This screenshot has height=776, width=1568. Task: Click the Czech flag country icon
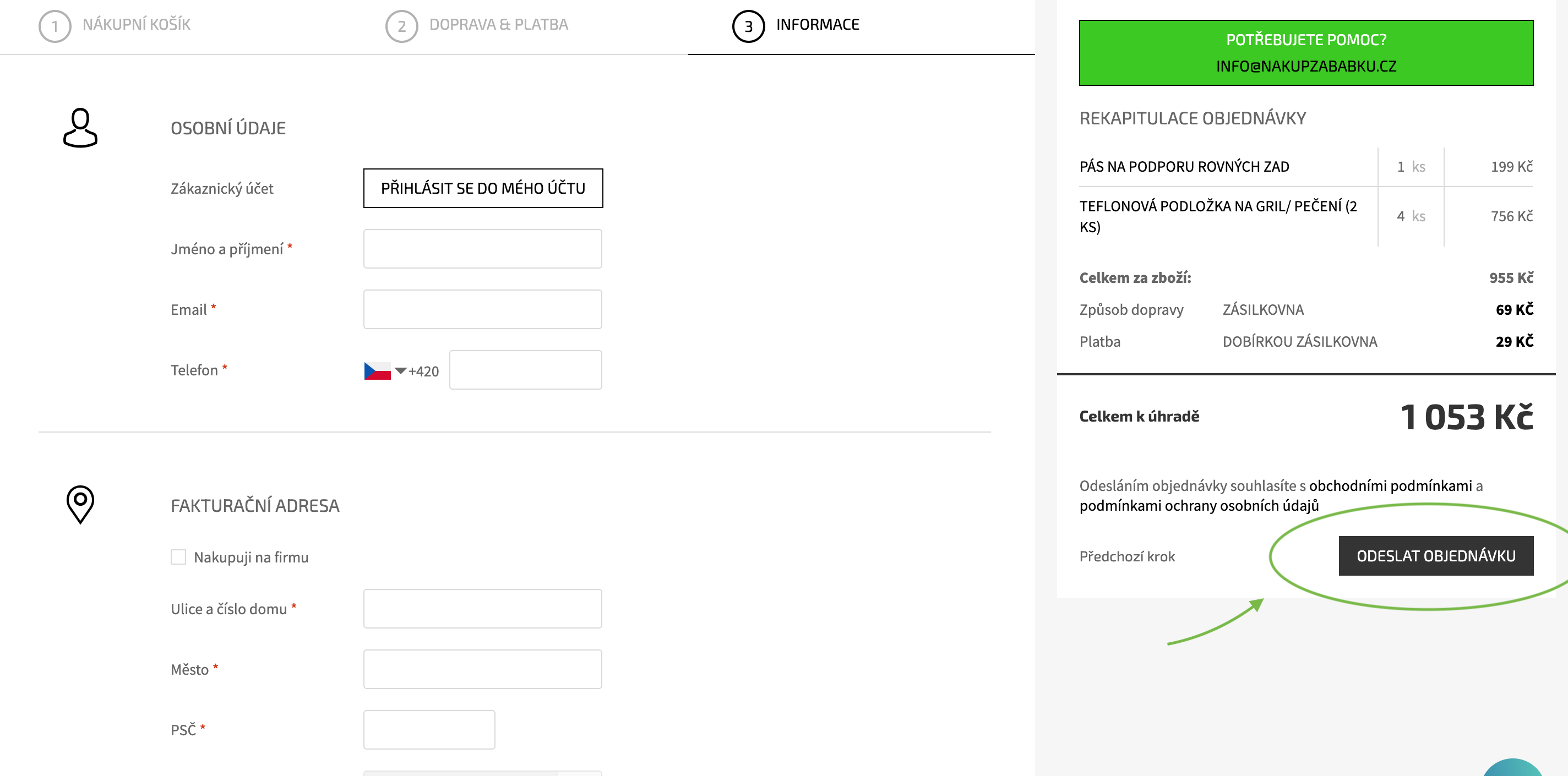[377, 370]
